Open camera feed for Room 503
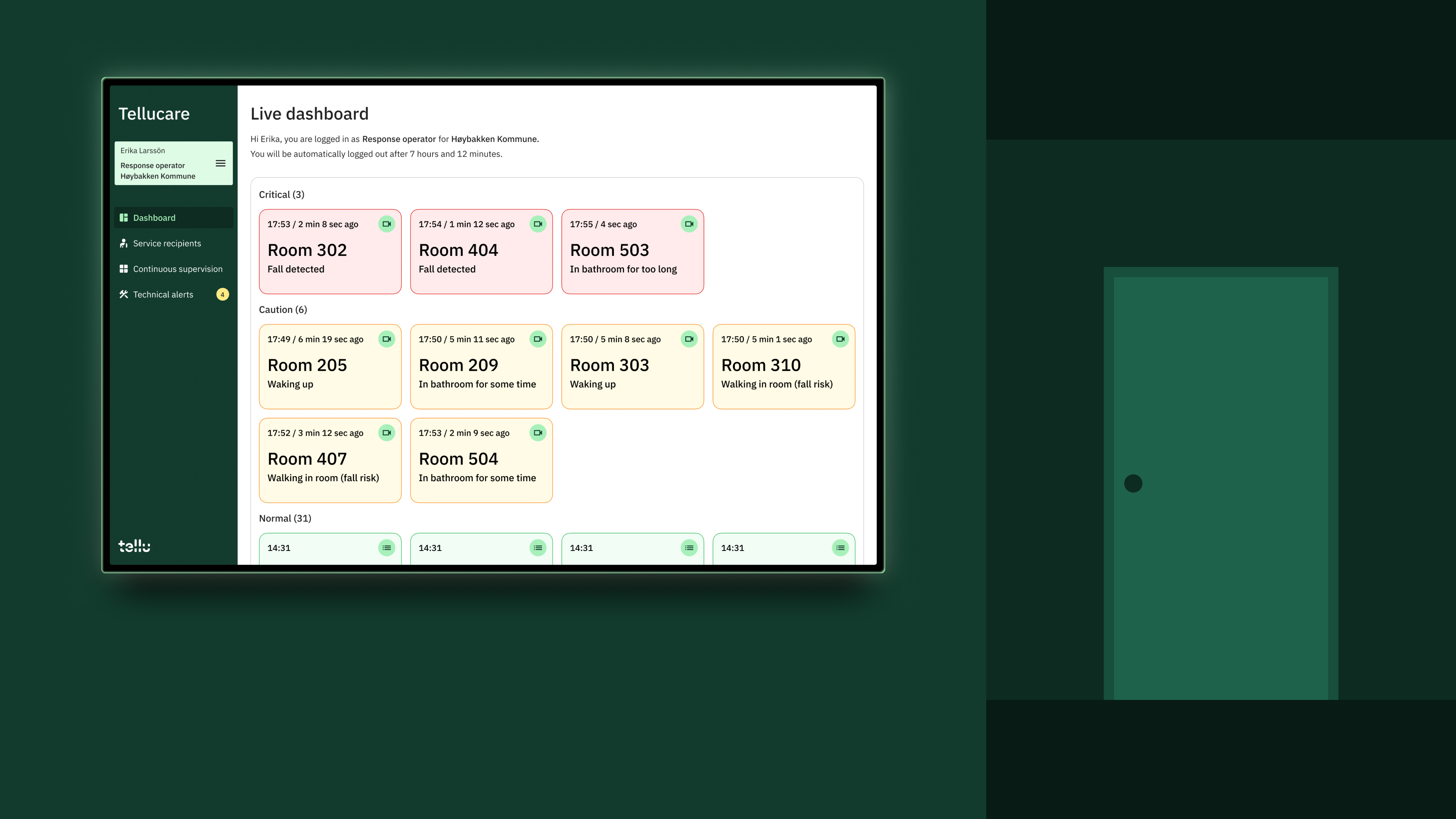 pyautogui.click(x=689, y=224)
